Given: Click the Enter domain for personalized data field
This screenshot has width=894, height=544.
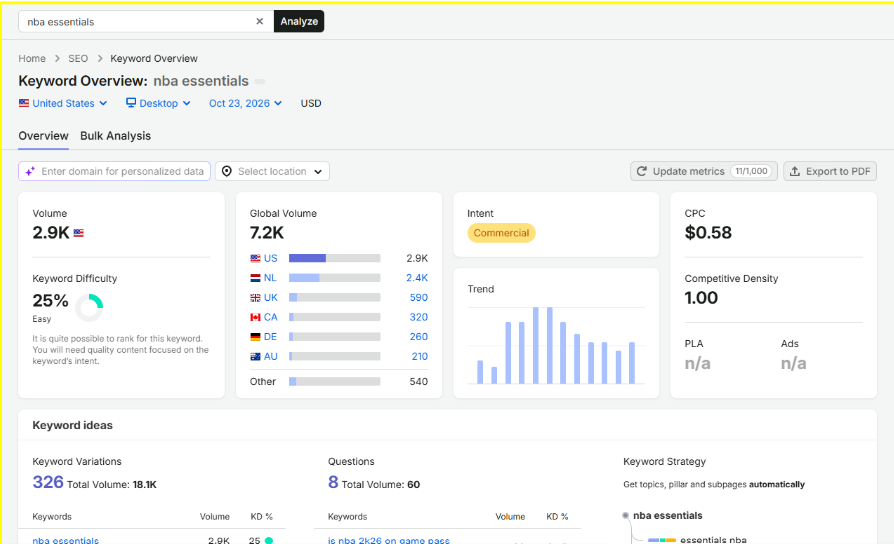Looking at the screenshot, I should click(115, 171).
